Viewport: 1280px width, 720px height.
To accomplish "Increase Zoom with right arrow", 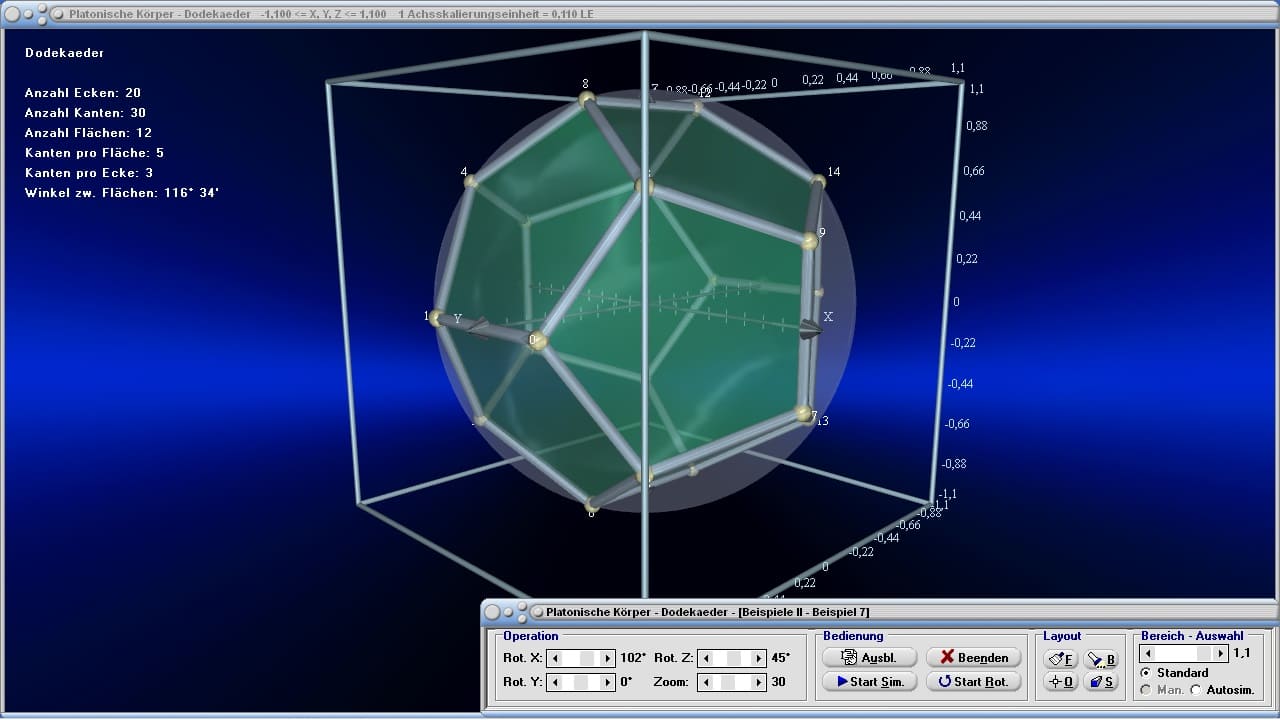I will click(759, 682).
